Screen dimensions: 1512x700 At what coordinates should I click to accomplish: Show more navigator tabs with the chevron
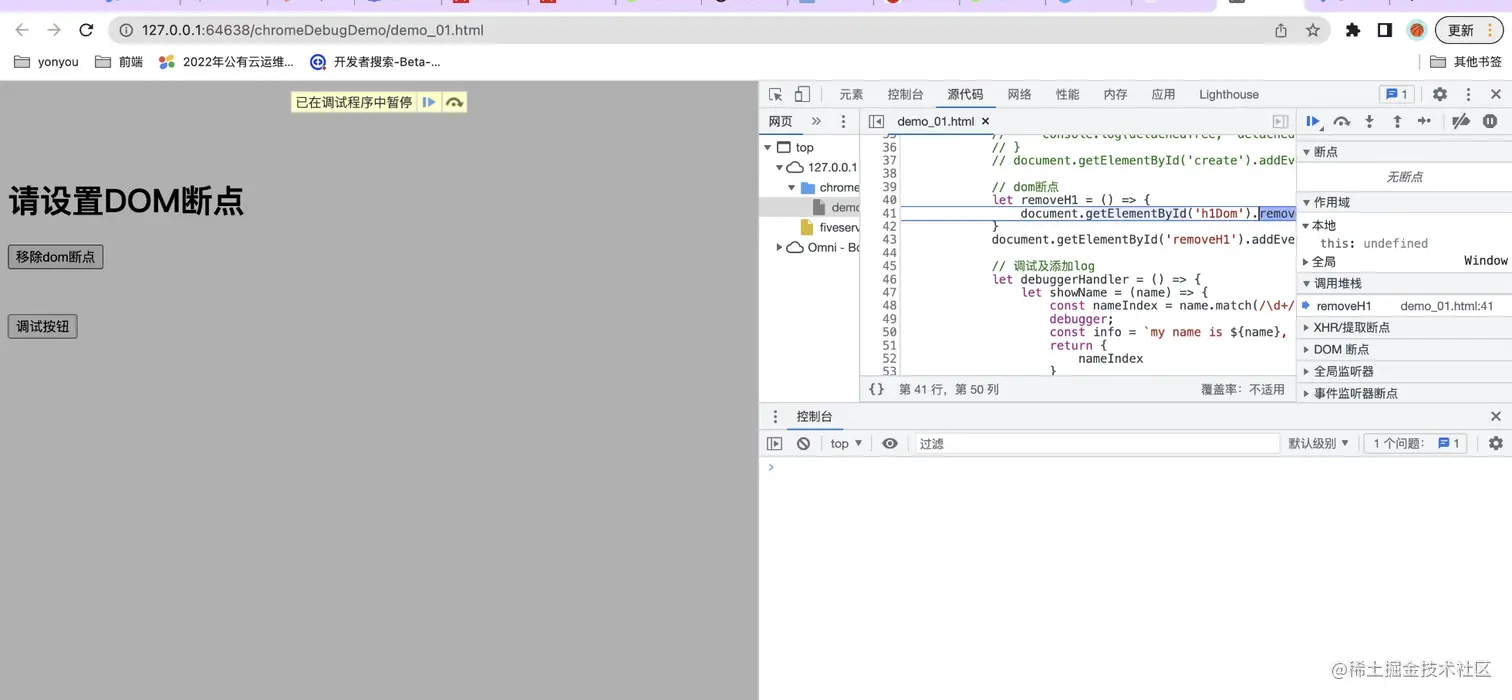(x=816, y=121)
